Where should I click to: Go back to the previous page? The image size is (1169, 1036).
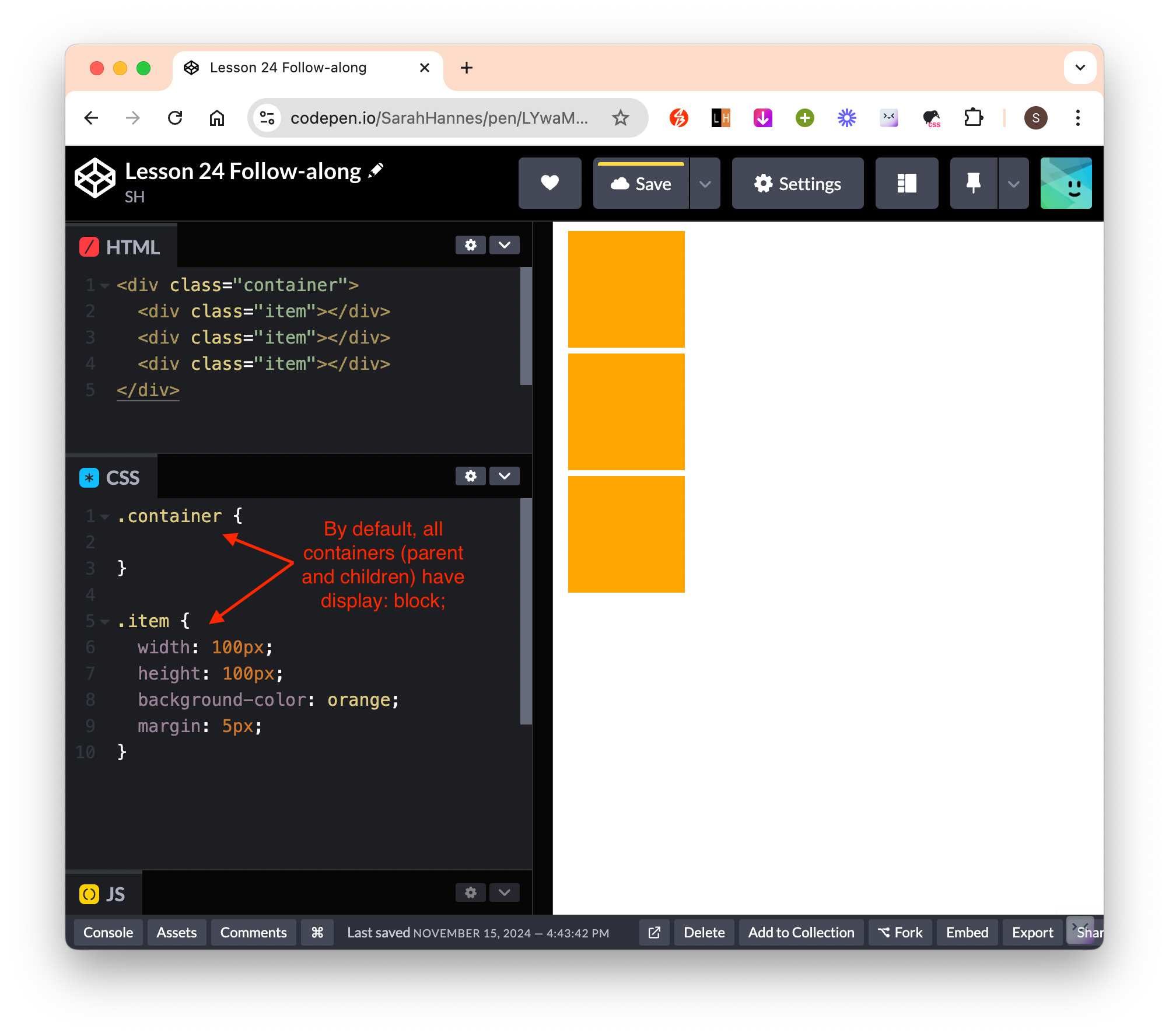(92, 118)
